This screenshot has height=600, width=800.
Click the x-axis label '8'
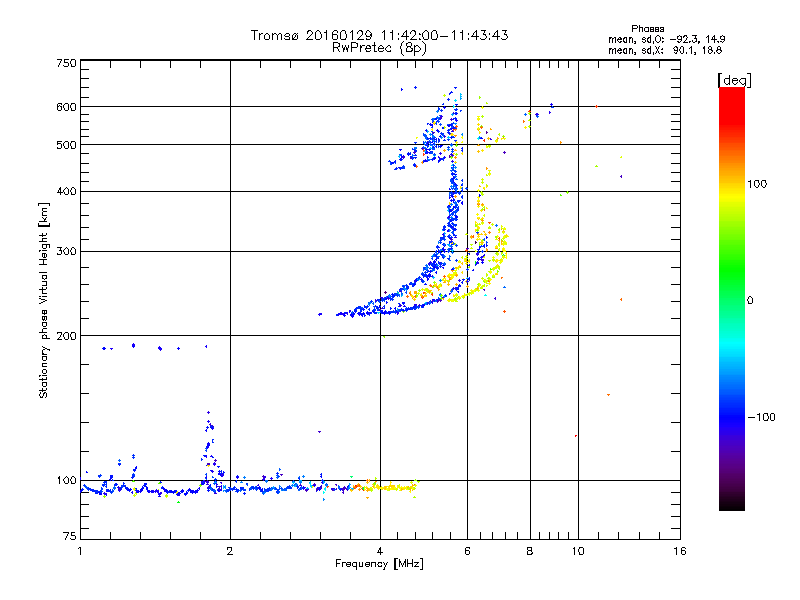pos(530,551)
